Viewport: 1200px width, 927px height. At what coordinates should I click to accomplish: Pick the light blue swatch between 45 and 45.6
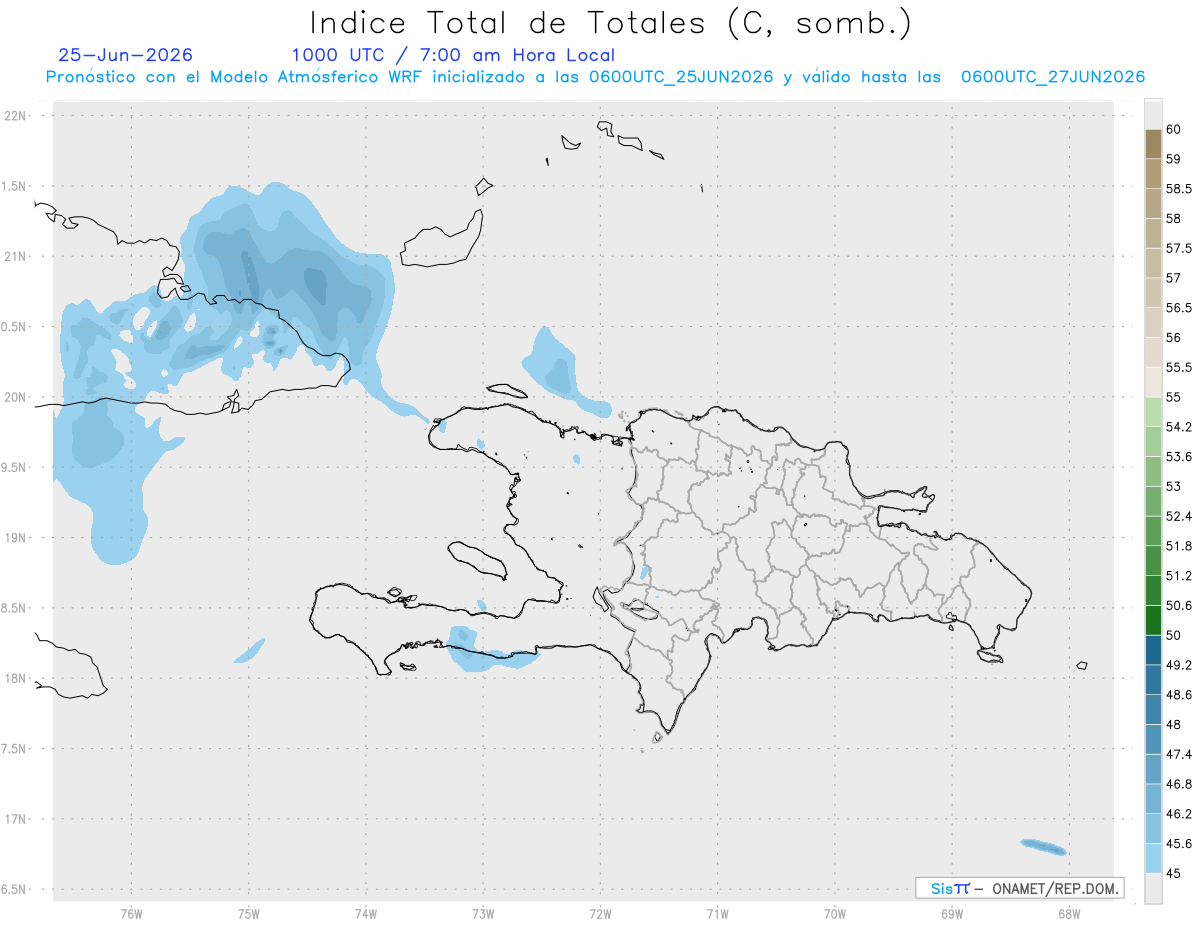[1153, 858]
